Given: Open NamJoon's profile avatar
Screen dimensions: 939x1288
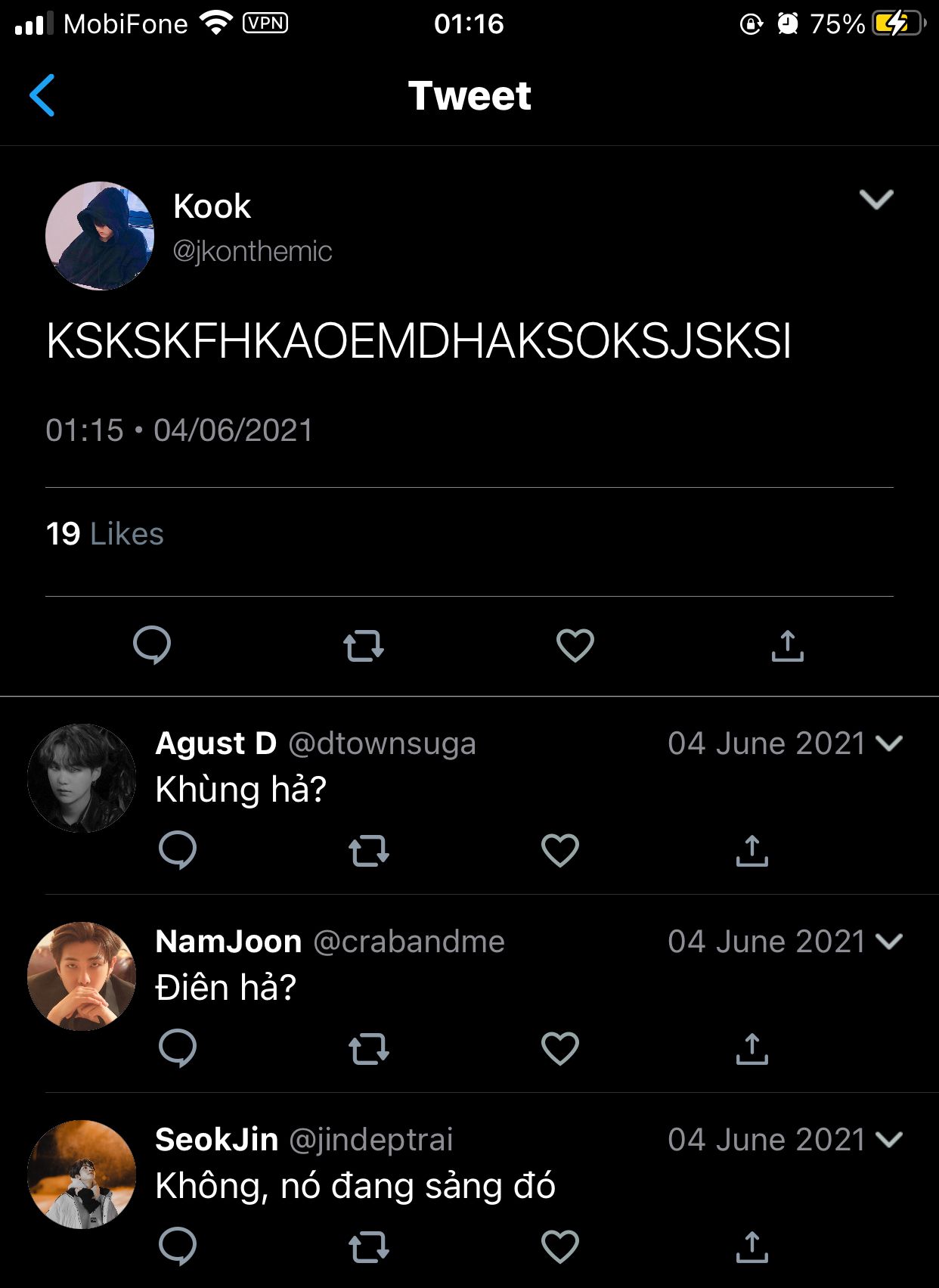Looking at the screenshot, I should click(82, 976).
